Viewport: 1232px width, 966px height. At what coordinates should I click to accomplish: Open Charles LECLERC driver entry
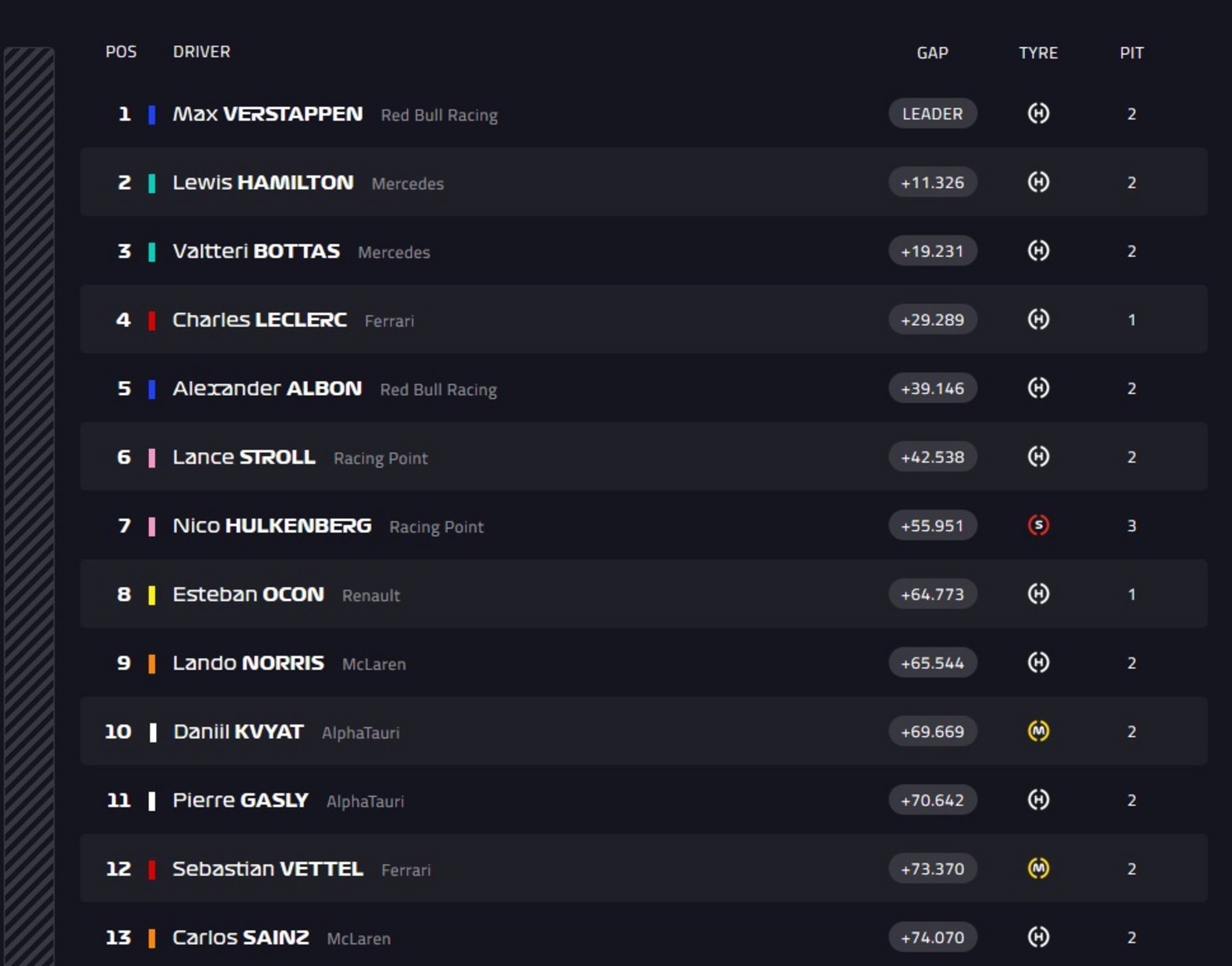coord(260,319)
